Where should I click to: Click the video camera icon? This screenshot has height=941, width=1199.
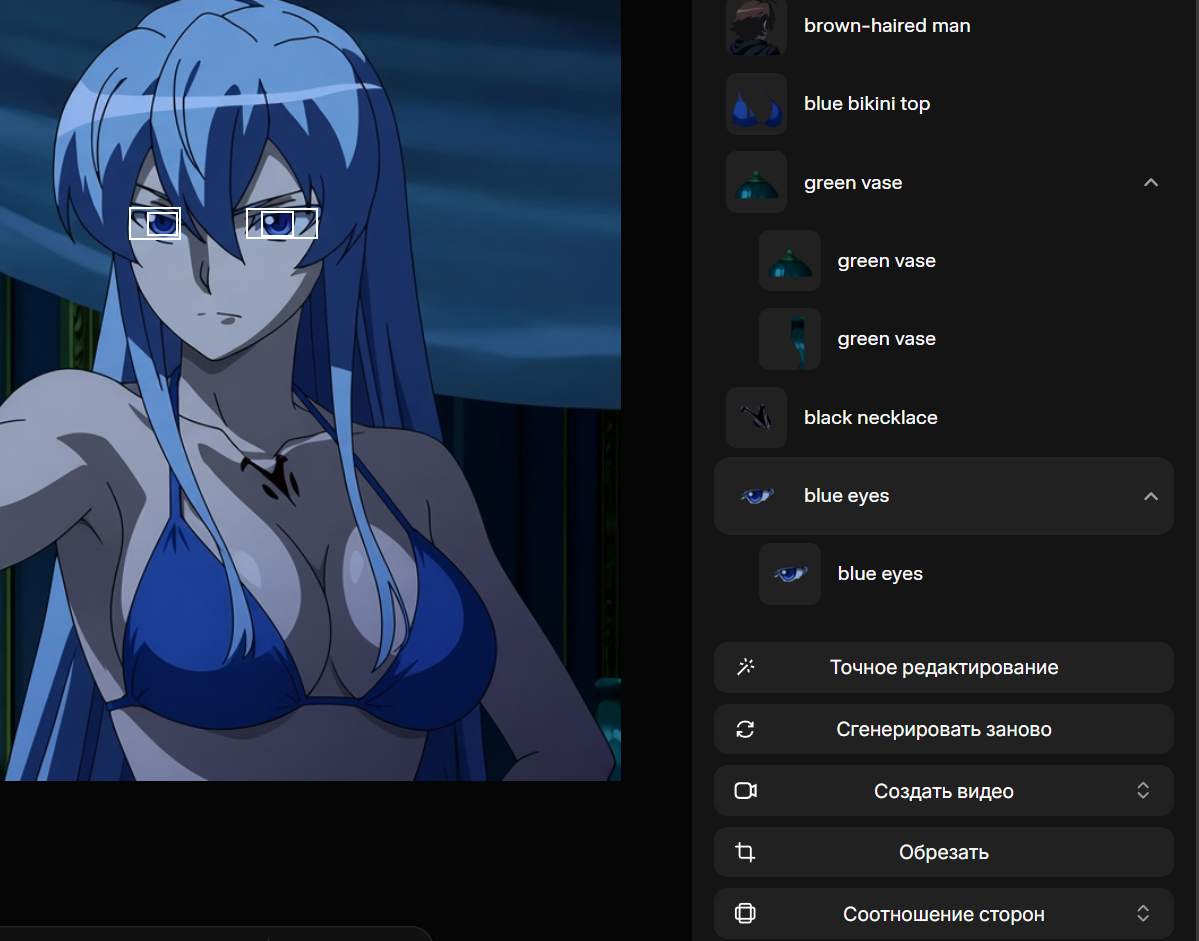pyautogui.click(x=746, y=790)
